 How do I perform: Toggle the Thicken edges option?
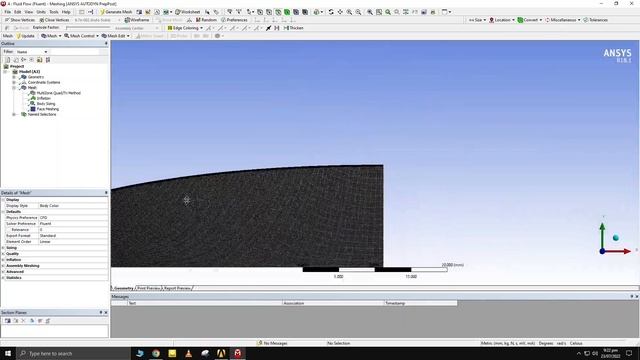tap(293, 28)
